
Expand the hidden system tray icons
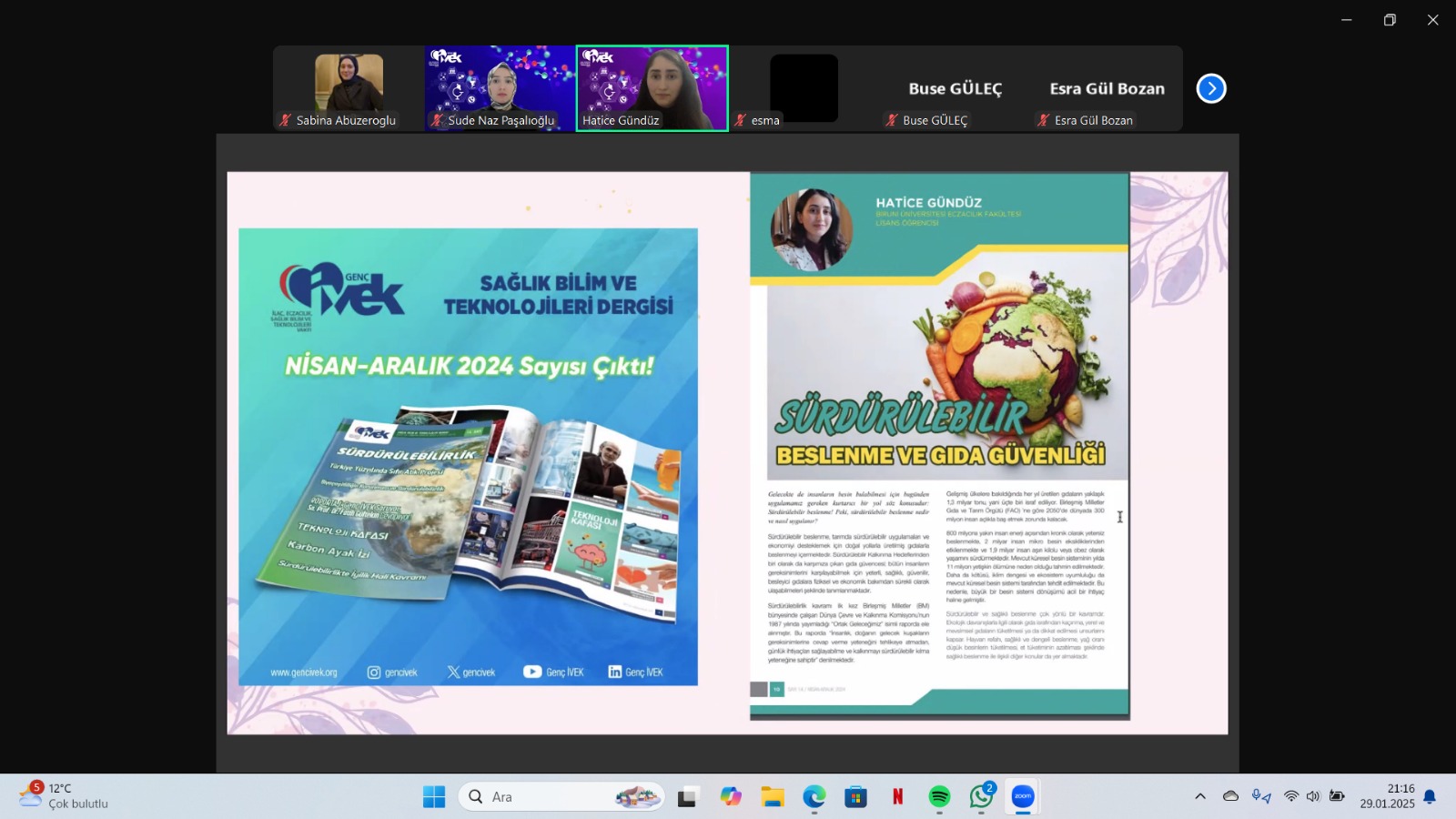[x=1200, y=796]
